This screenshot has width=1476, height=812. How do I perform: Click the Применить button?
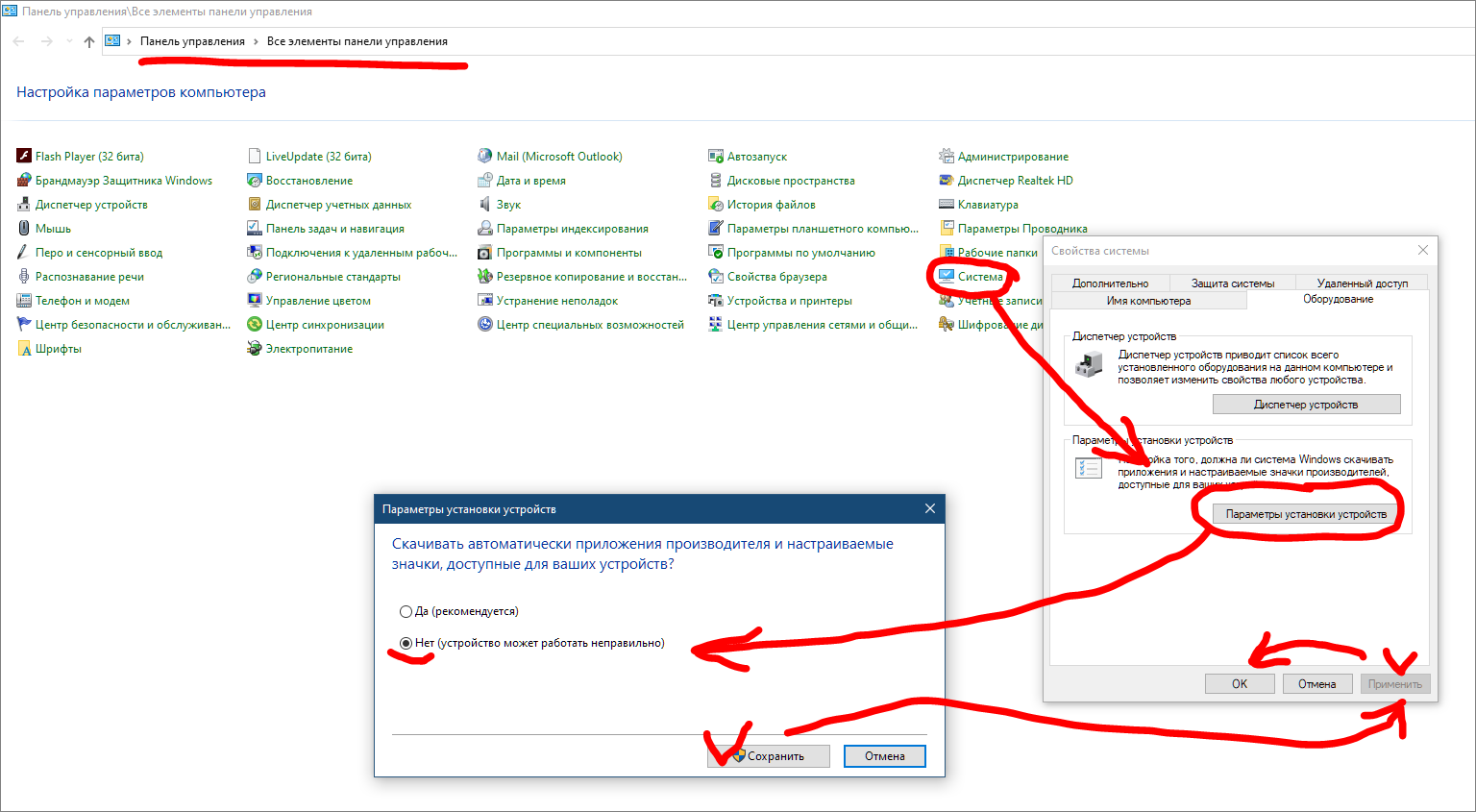coord(1395,684)
